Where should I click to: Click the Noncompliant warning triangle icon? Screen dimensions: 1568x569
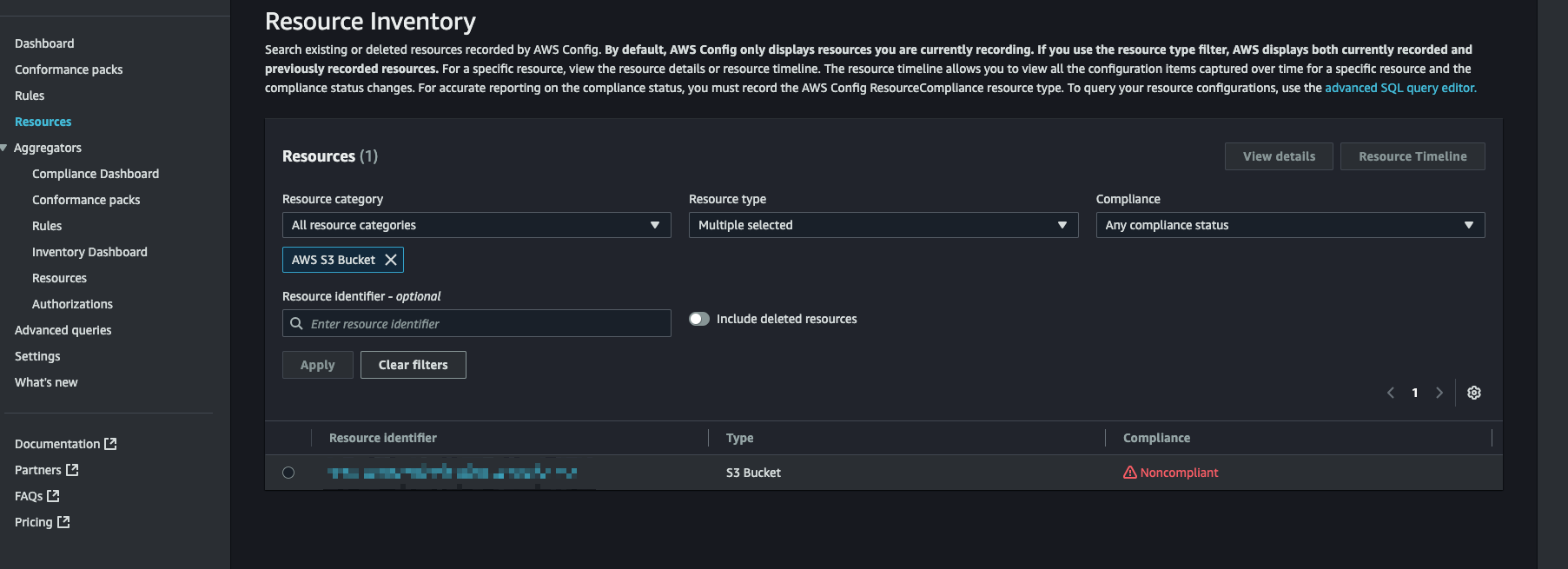[x=1129, y=473]
